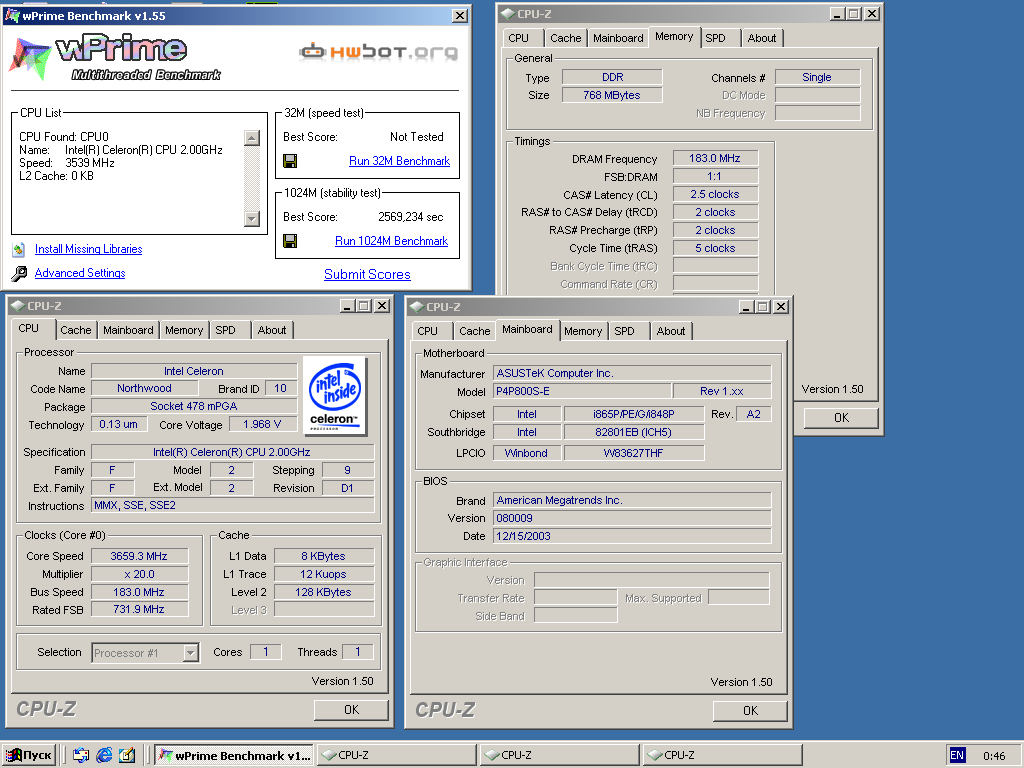Select Cache tab in Memory window
Screen dimensions: 1024x768
(566, 38)
